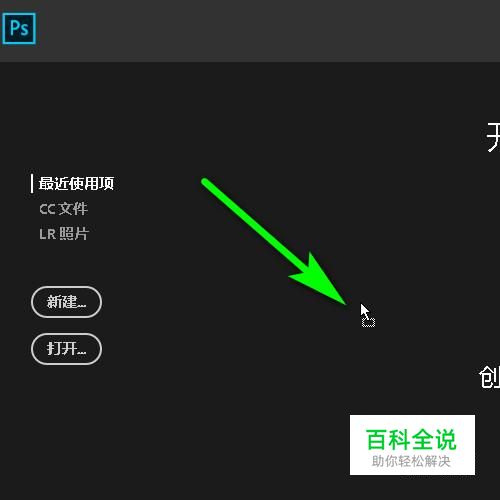Show recent items via 最近使用项
The width and height of the screenshot is (500, 500).
[x=76, y=183]
